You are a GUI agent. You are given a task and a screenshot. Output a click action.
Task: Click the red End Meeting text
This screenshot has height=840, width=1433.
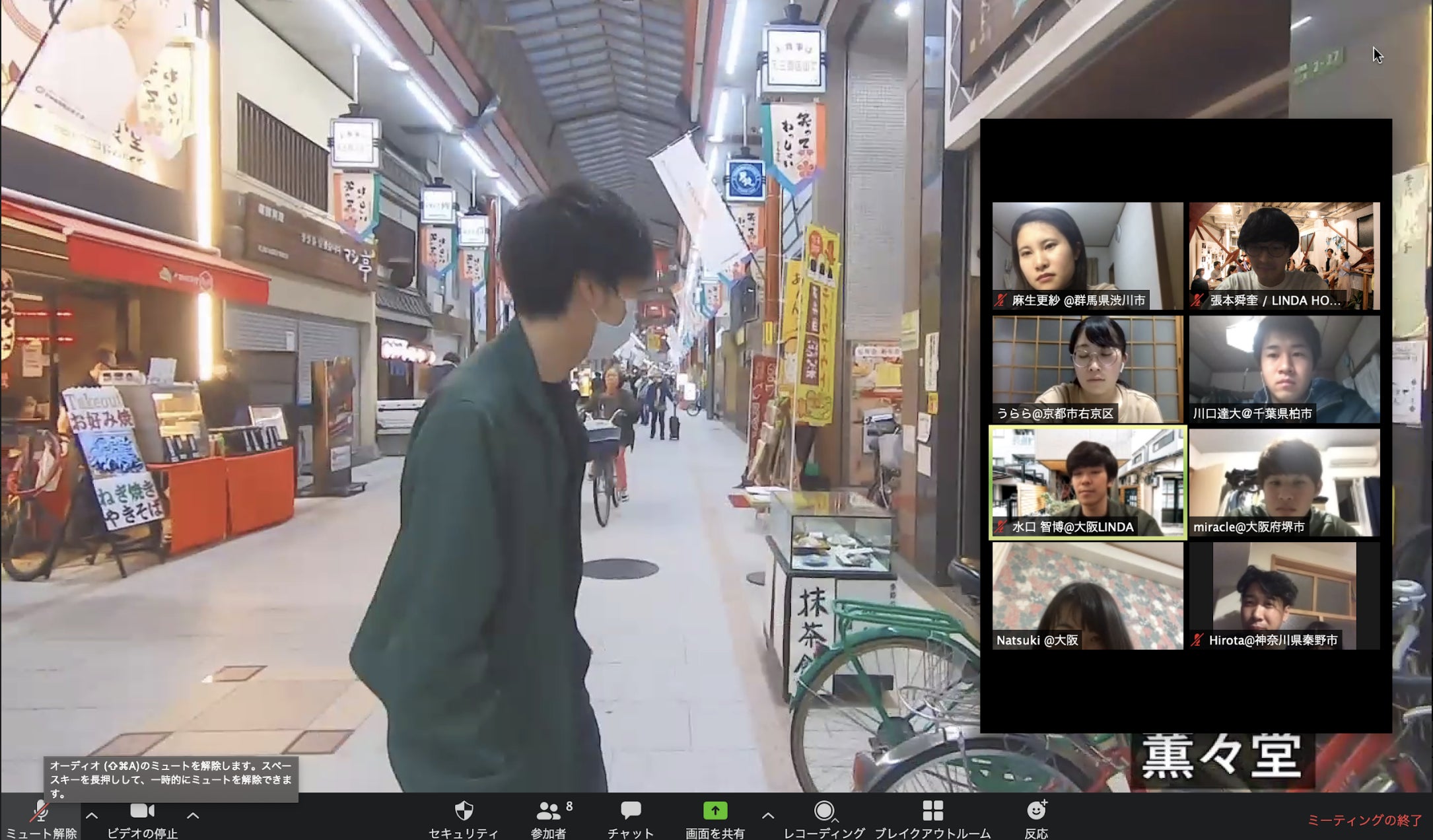pos(1364,820)
